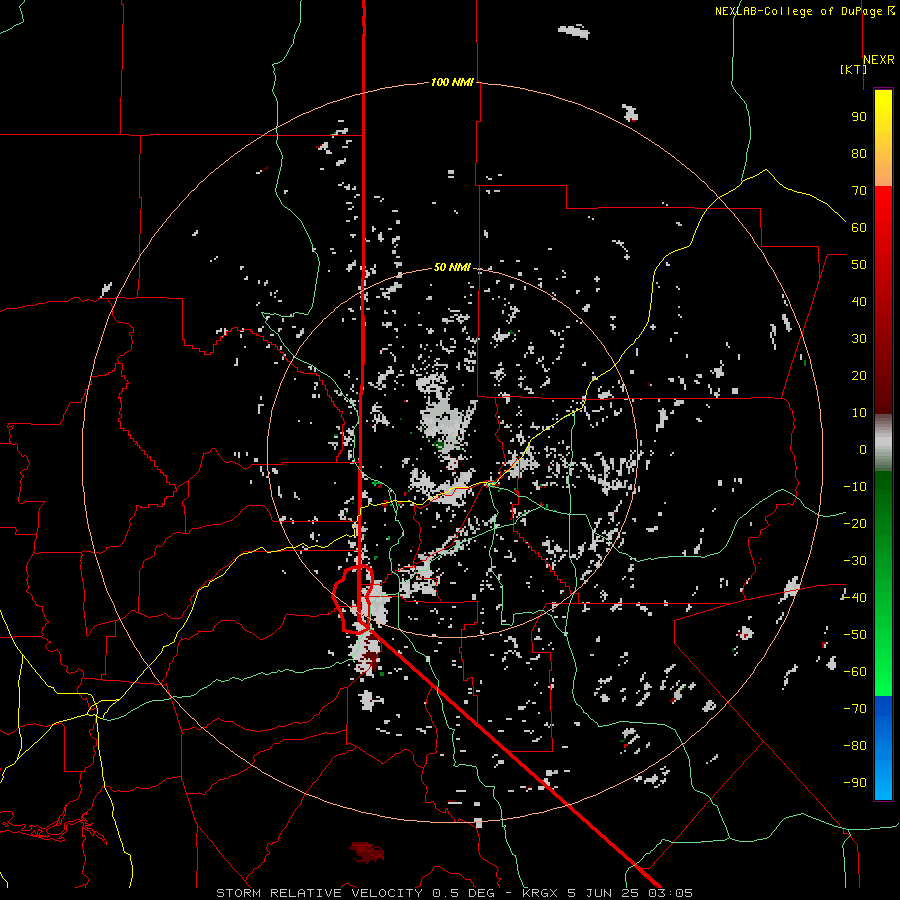The height and width of the screenshot is (900, 900).
Task: Click the STORM RELATIVE VELOCITY caption text
Action: coord(319,893)
